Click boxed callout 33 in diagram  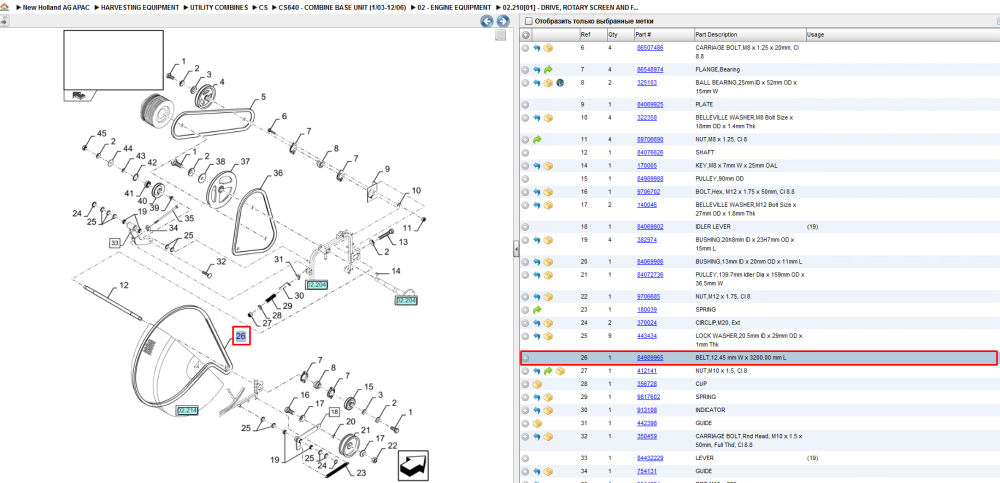click(114, 242)
